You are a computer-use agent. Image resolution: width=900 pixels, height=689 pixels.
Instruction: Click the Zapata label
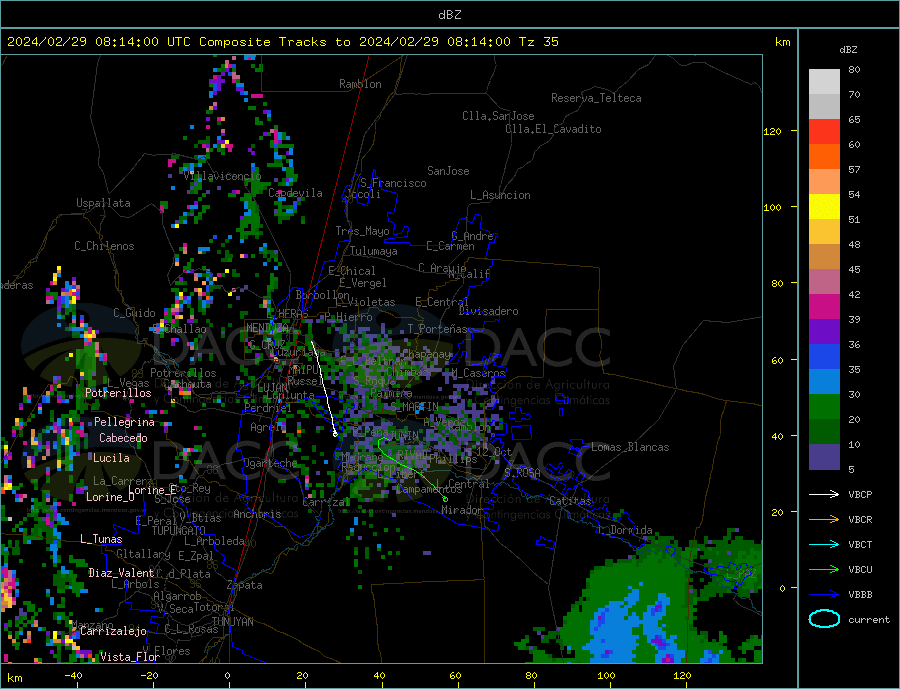point(245,585)
